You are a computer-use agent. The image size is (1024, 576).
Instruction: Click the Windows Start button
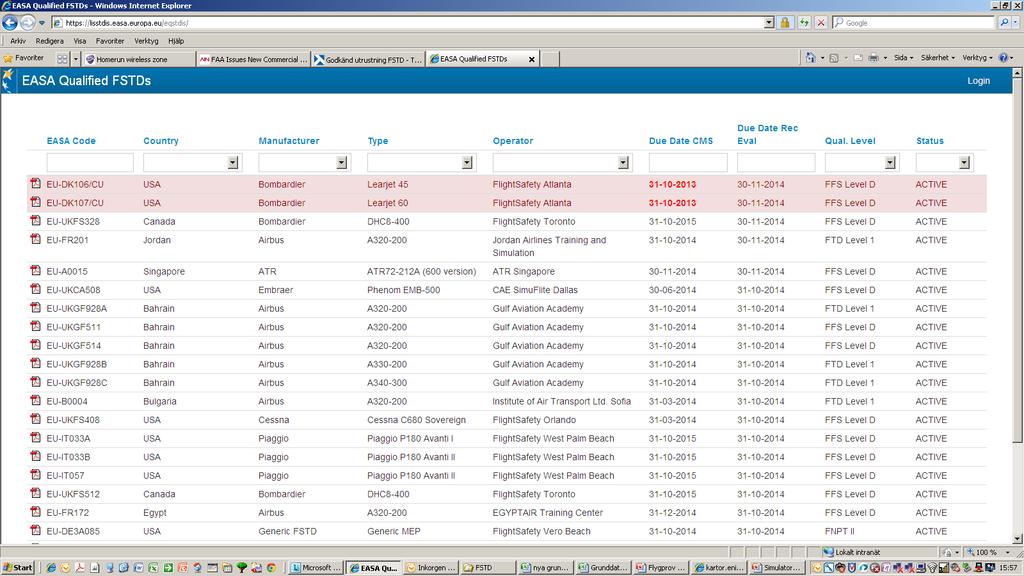(18, 568)
